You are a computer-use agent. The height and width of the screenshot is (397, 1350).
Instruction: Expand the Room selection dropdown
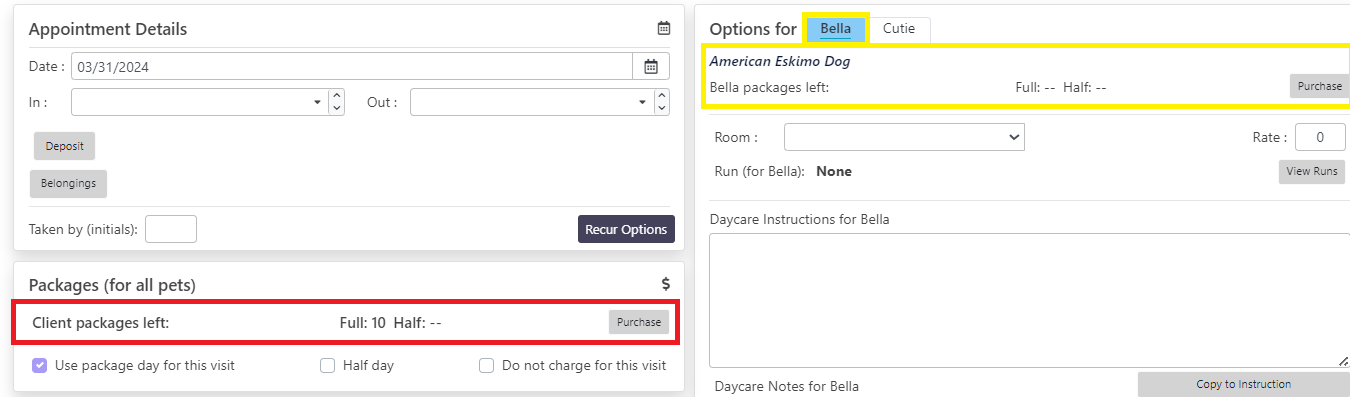click(904, 137)
